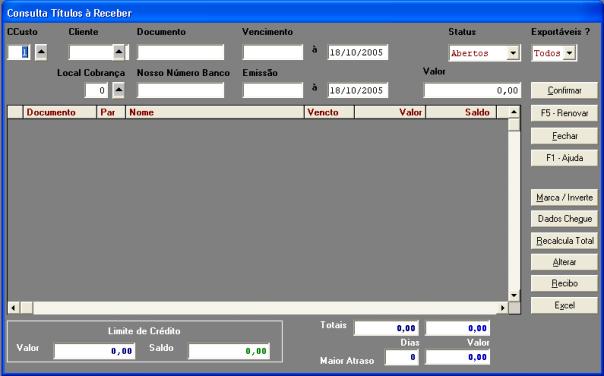Open the Exportáveis dropdown showing Todos
Screen dimensions: 604x376
569,53
